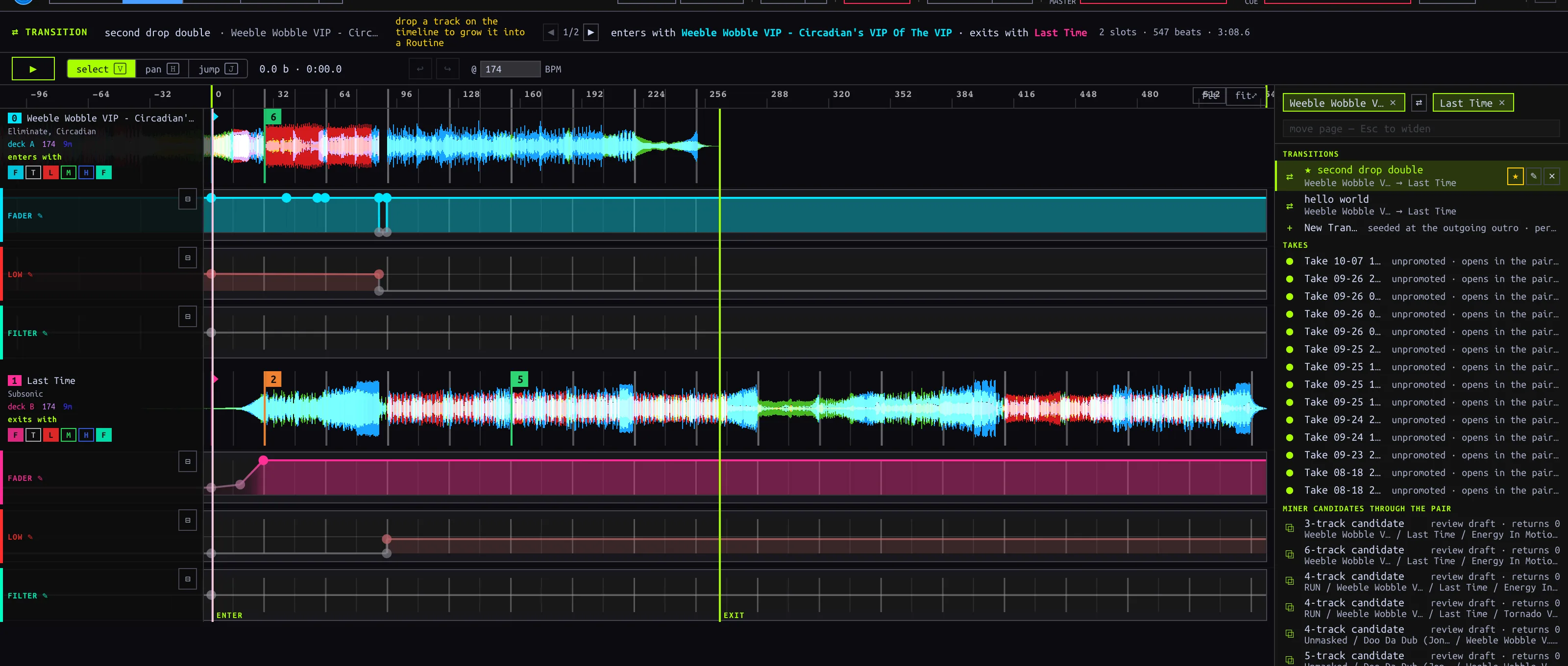
Task: Switch to the jump tool mode
Action: click(218, 69)
